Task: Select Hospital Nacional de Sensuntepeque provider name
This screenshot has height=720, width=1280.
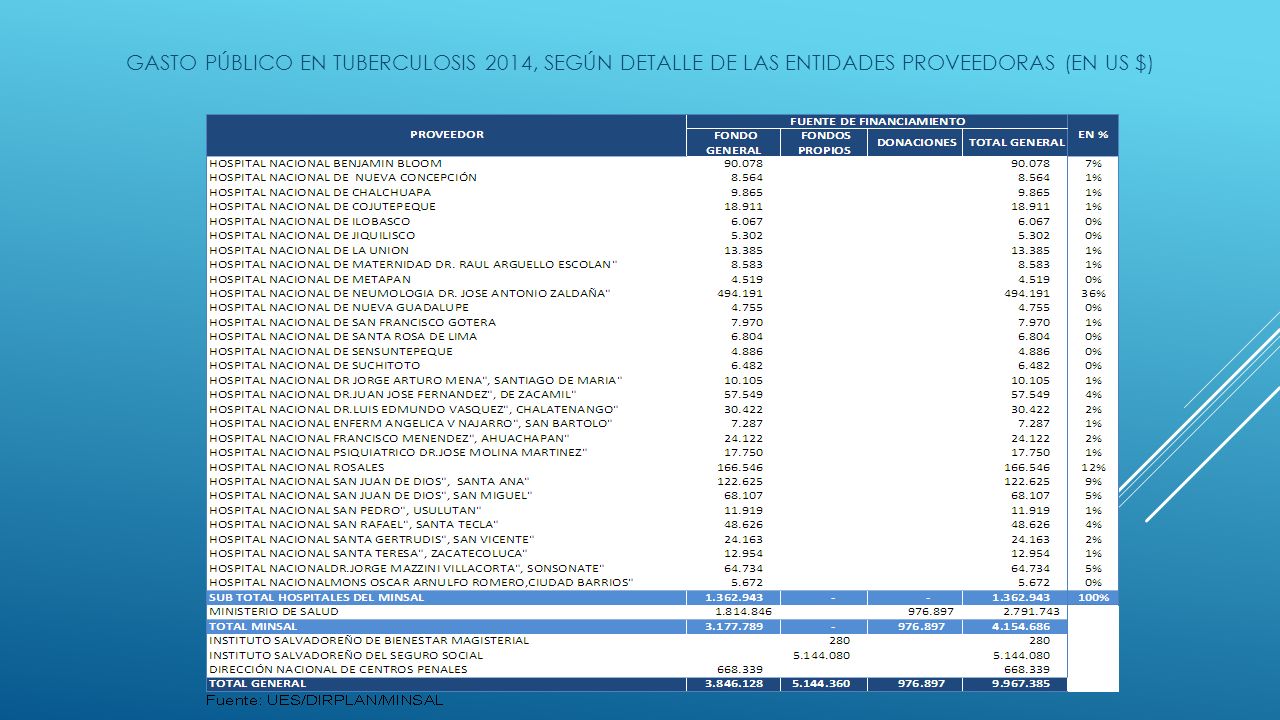Action: point(331,351)
